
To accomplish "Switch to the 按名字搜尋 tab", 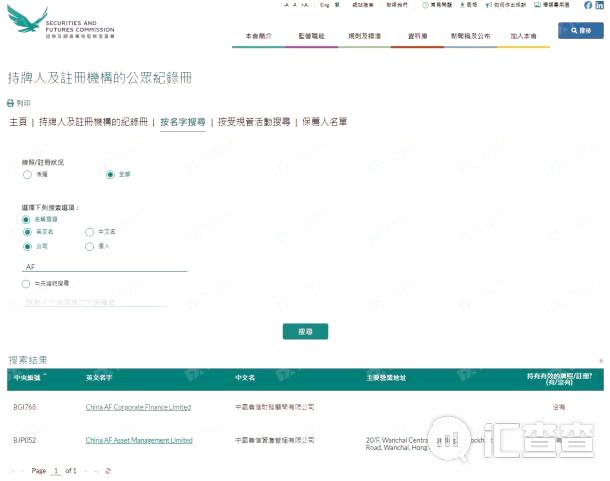I will click(x=182, y=122).
